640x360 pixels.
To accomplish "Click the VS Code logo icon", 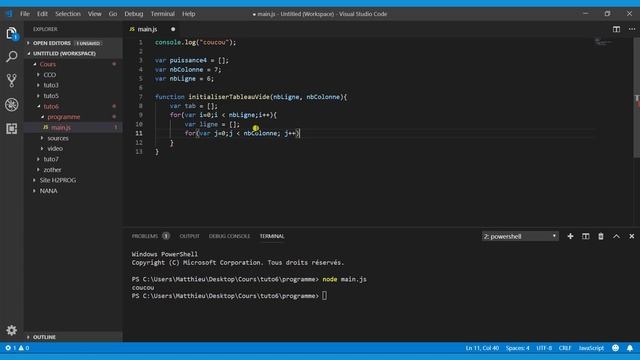I will pos(9,13).
